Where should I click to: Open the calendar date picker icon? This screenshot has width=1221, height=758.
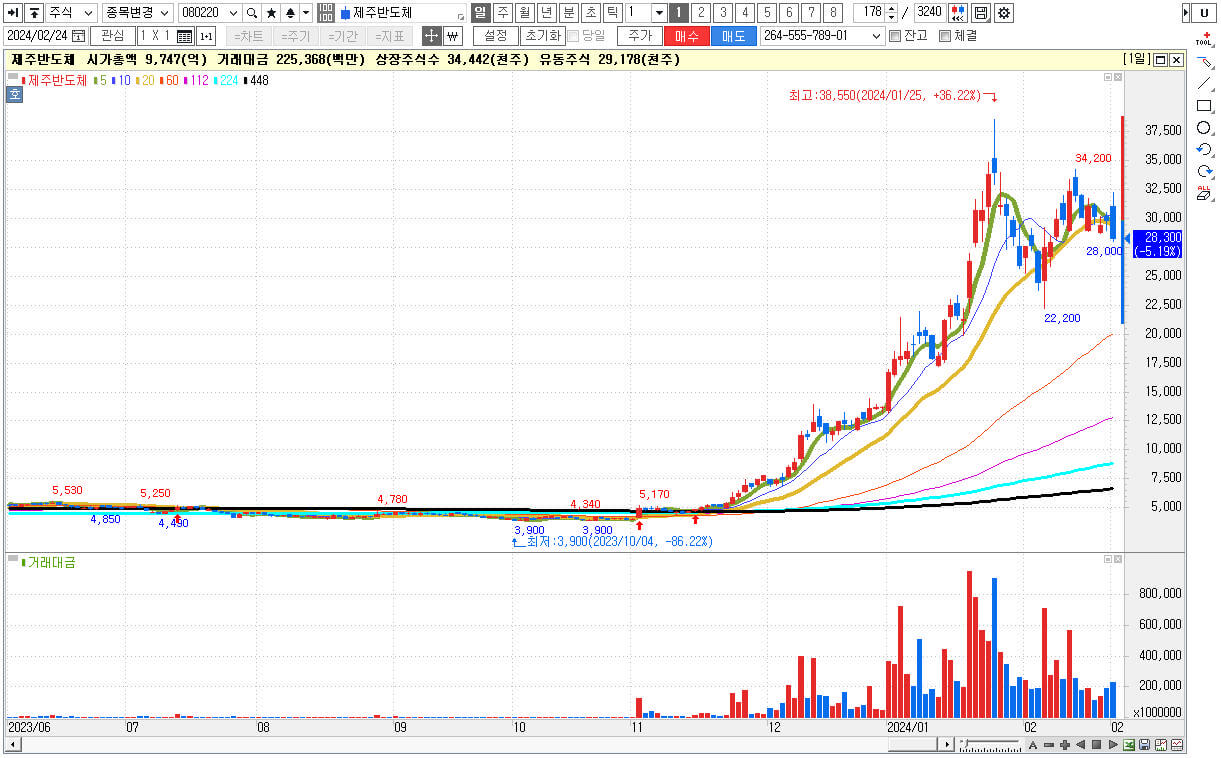click(x=79, y=36)
